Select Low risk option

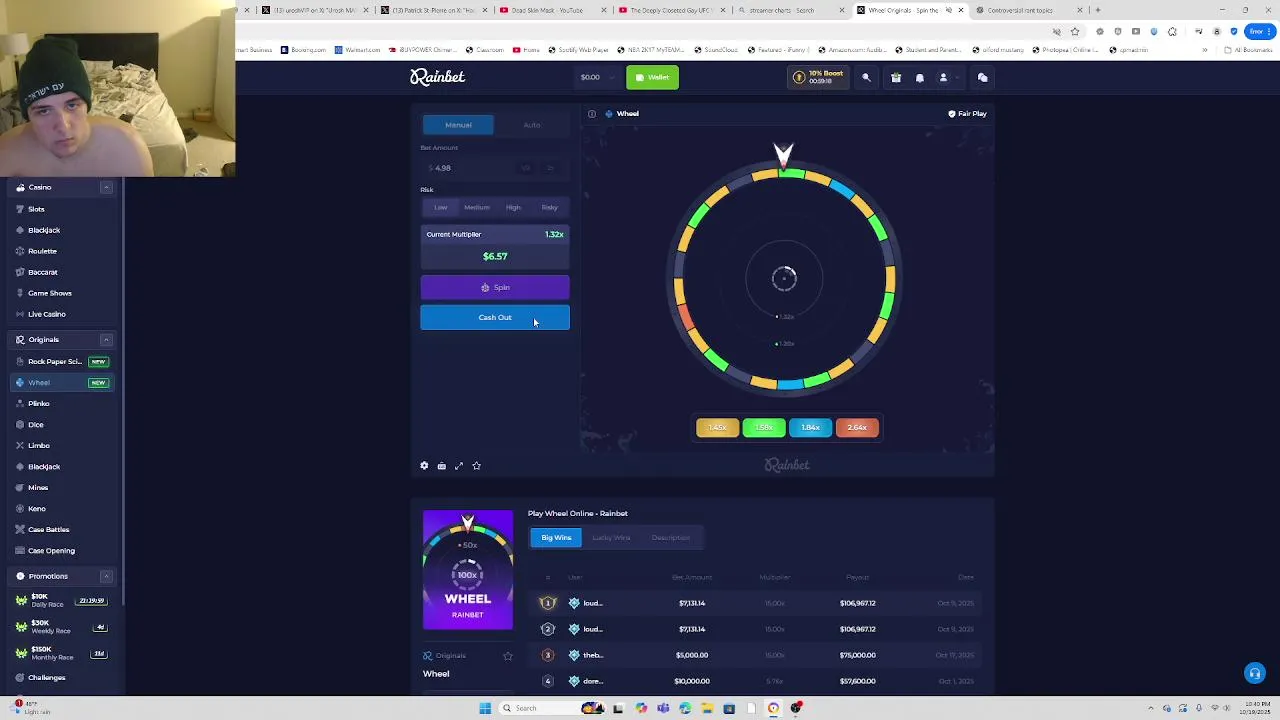441,207
